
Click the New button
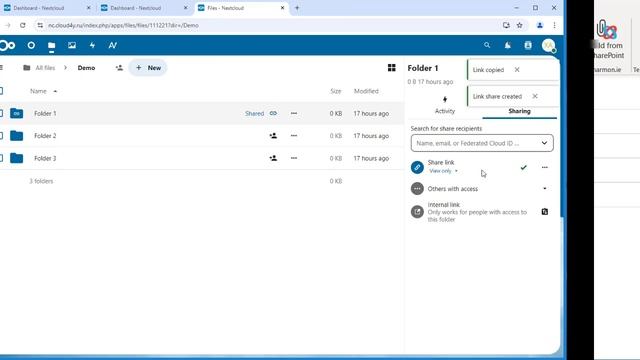point(148,68)
